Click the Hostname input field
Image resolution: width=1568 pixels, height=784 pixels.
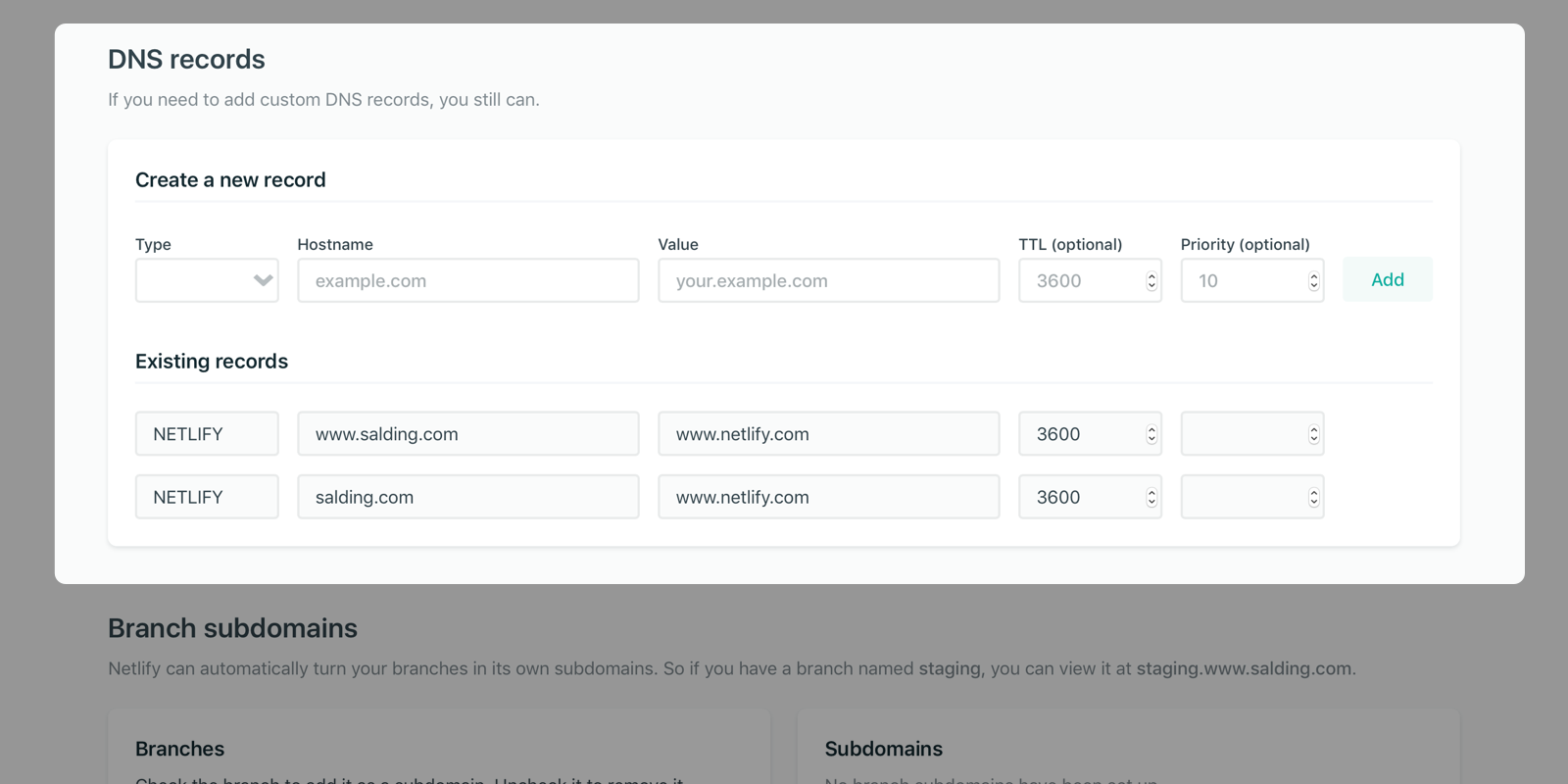coord(467,280)
